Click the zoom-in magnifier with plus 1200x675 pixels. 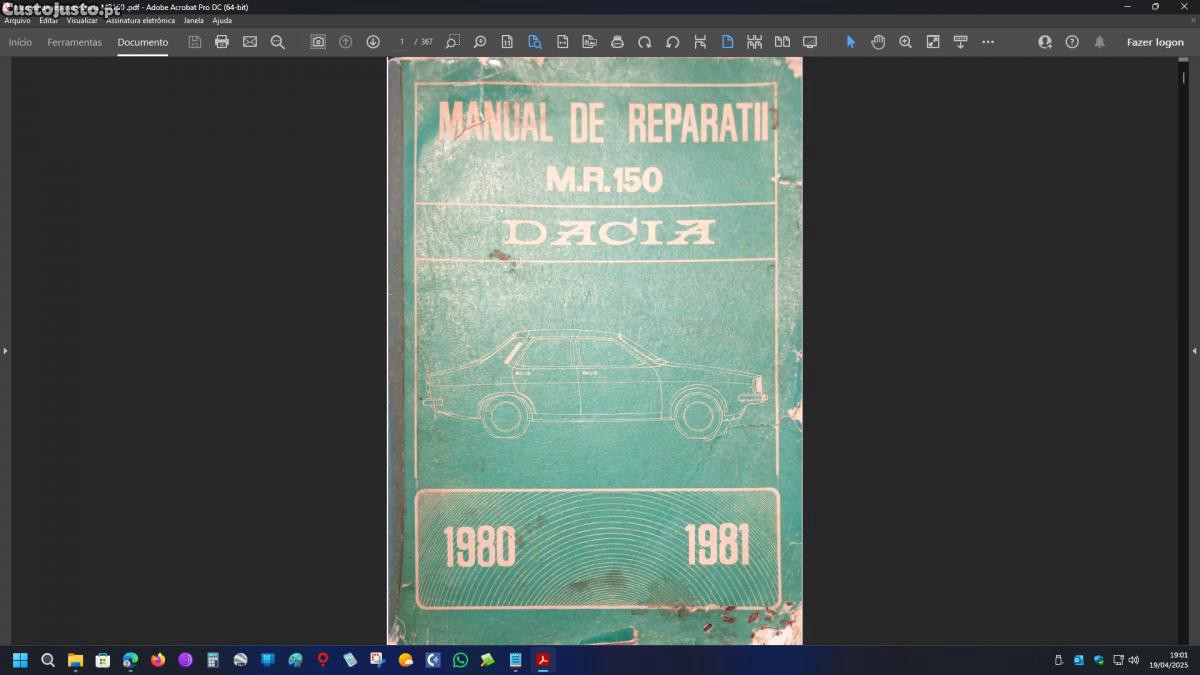click(905, 42)
